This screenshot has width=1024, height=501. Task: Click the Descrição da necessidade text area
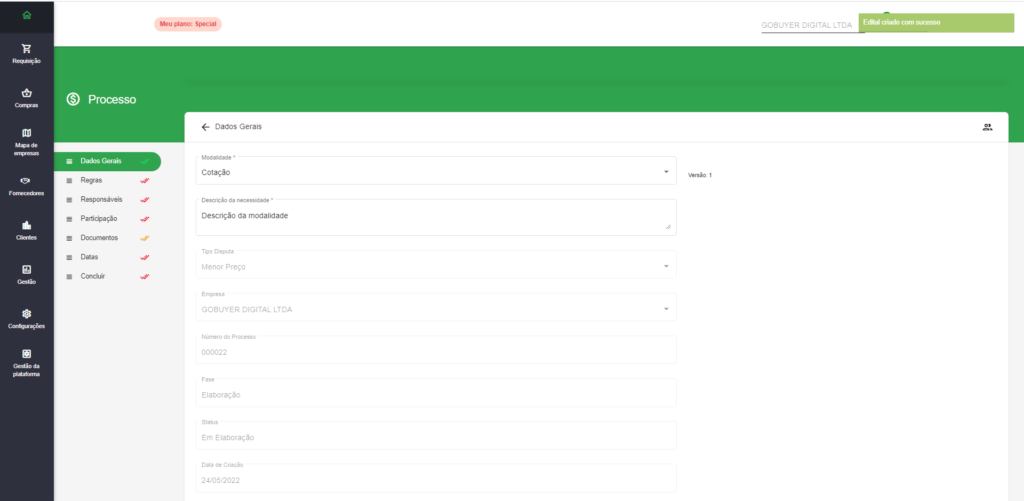(436, 218)
